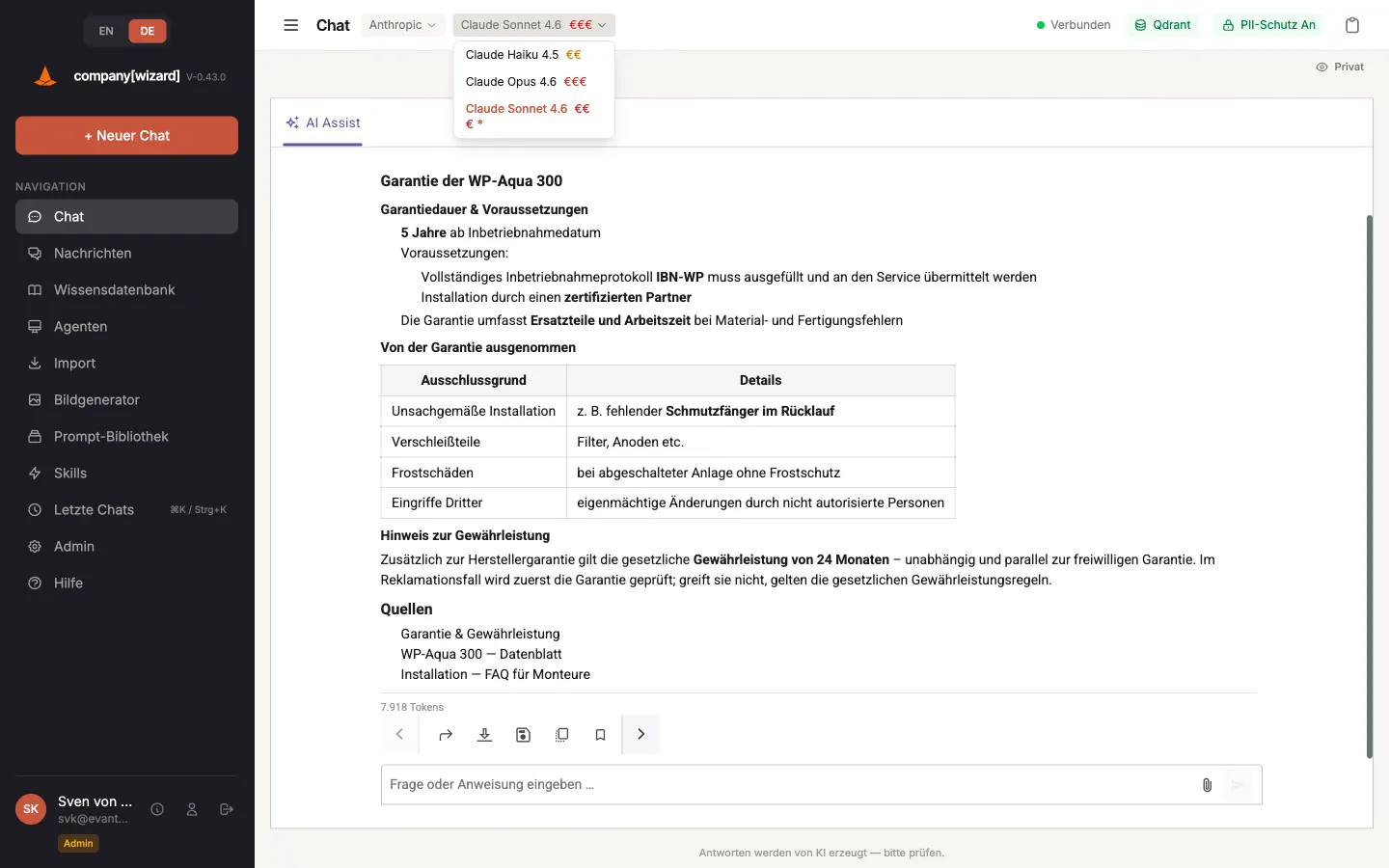This screenshot has width=1389, height=868.
Task: Open the clipboard icon in top bar
Action: click(x=1352, y=25)
